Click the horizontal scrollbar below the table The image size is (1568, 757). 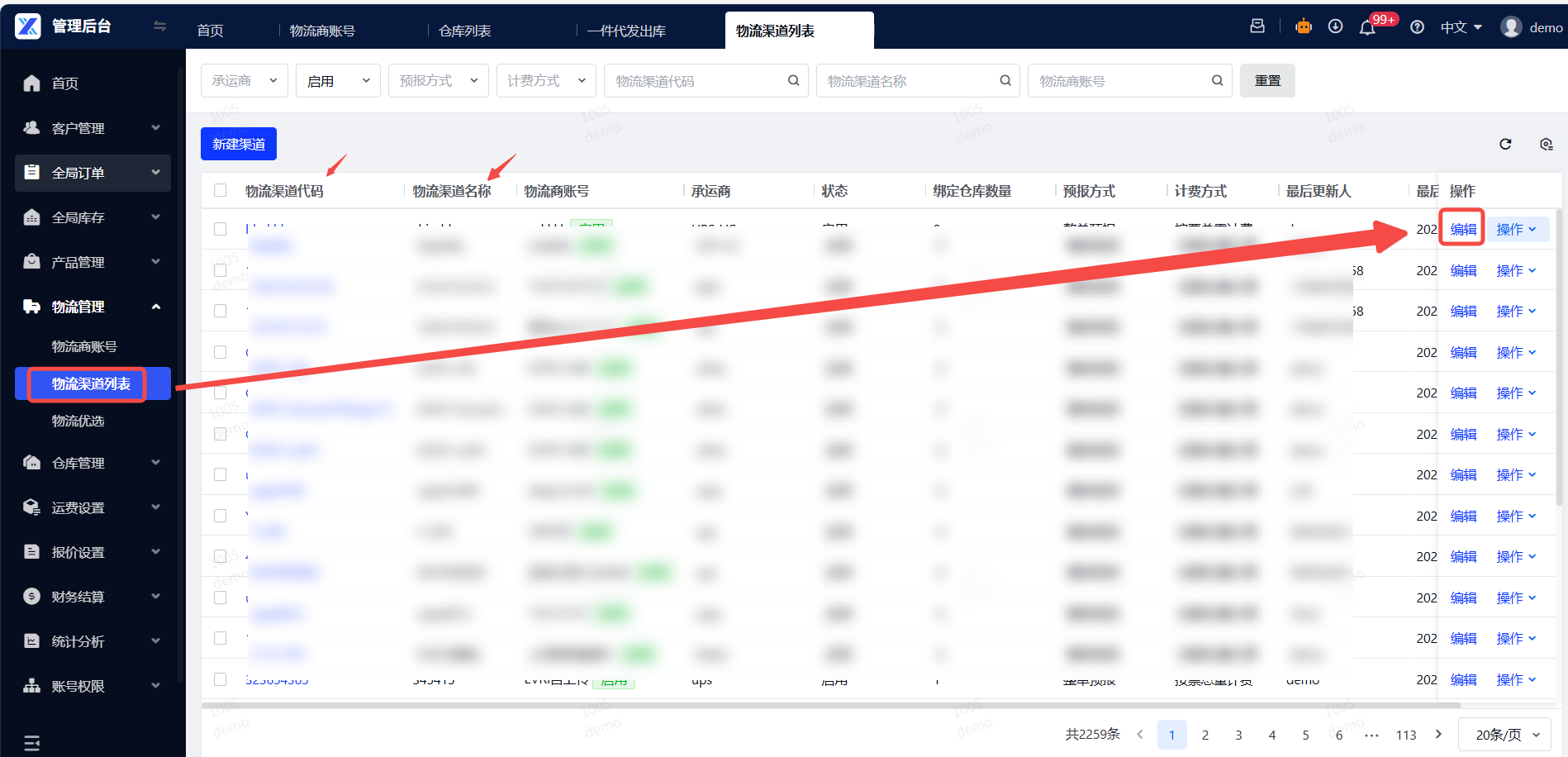(831, 706)
